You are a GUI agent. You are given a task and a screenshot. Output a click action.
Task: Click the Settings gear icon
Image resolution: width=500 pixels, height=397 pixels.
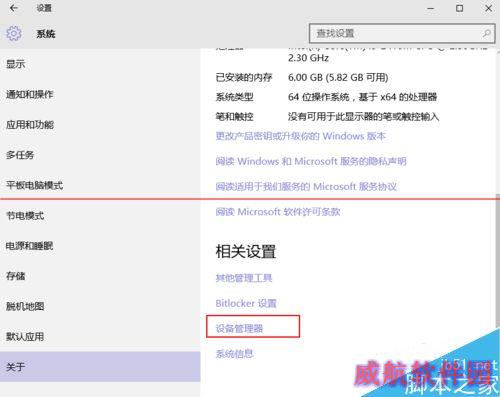[x=14, y=33]
